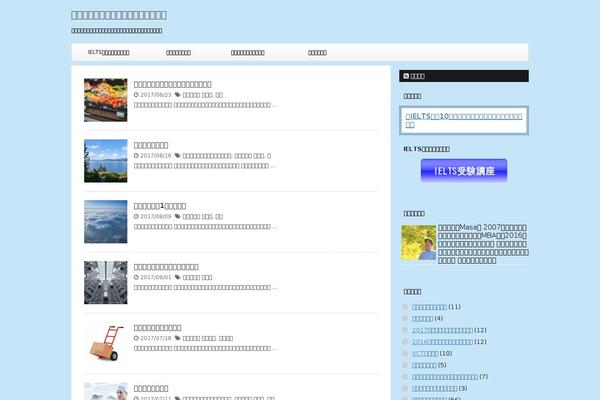The width and height of the screenshot is (600, 400).
Task: Click the tag icon in the 2017/08/23 post row
Action: 178,95
